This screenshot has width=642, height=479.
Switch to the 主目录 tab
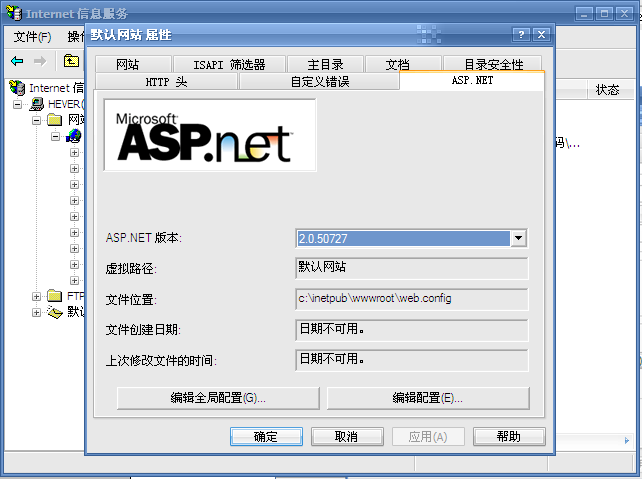326,64
